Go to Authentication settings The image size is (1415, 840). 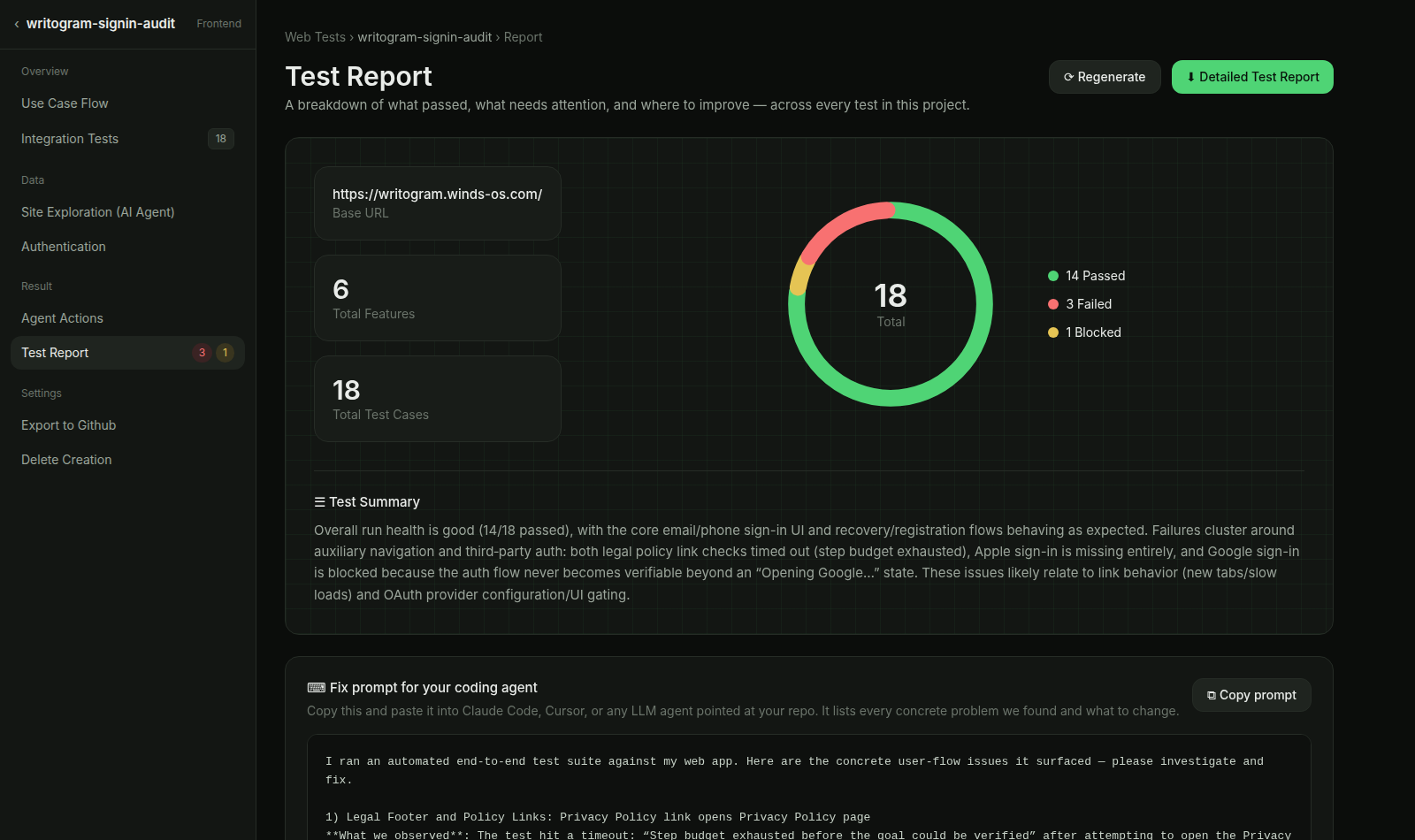pyautogui.click(x=127, y=247)
